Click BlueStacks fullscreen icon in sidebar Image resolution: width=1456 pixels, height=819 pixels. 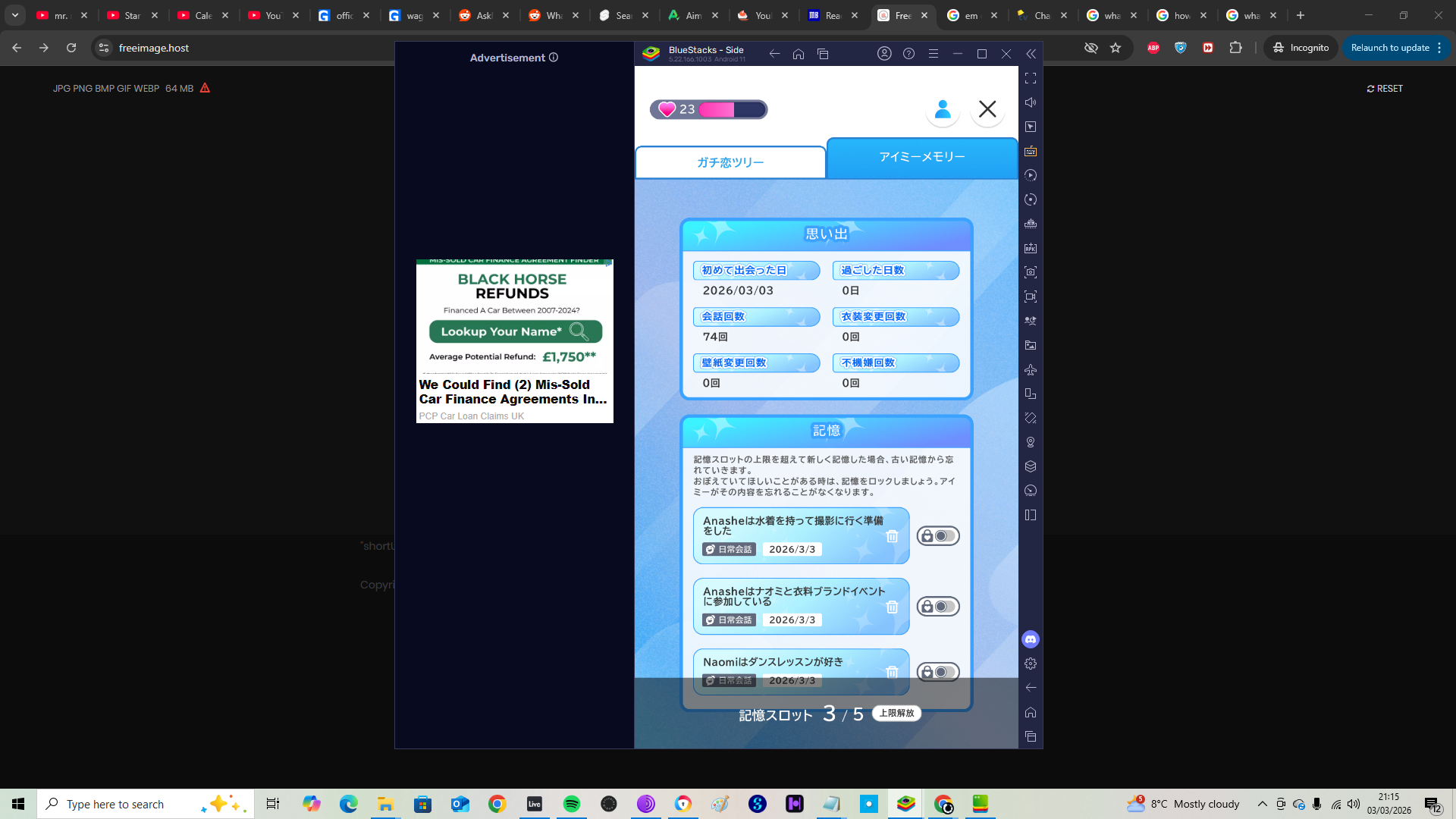1031,78
